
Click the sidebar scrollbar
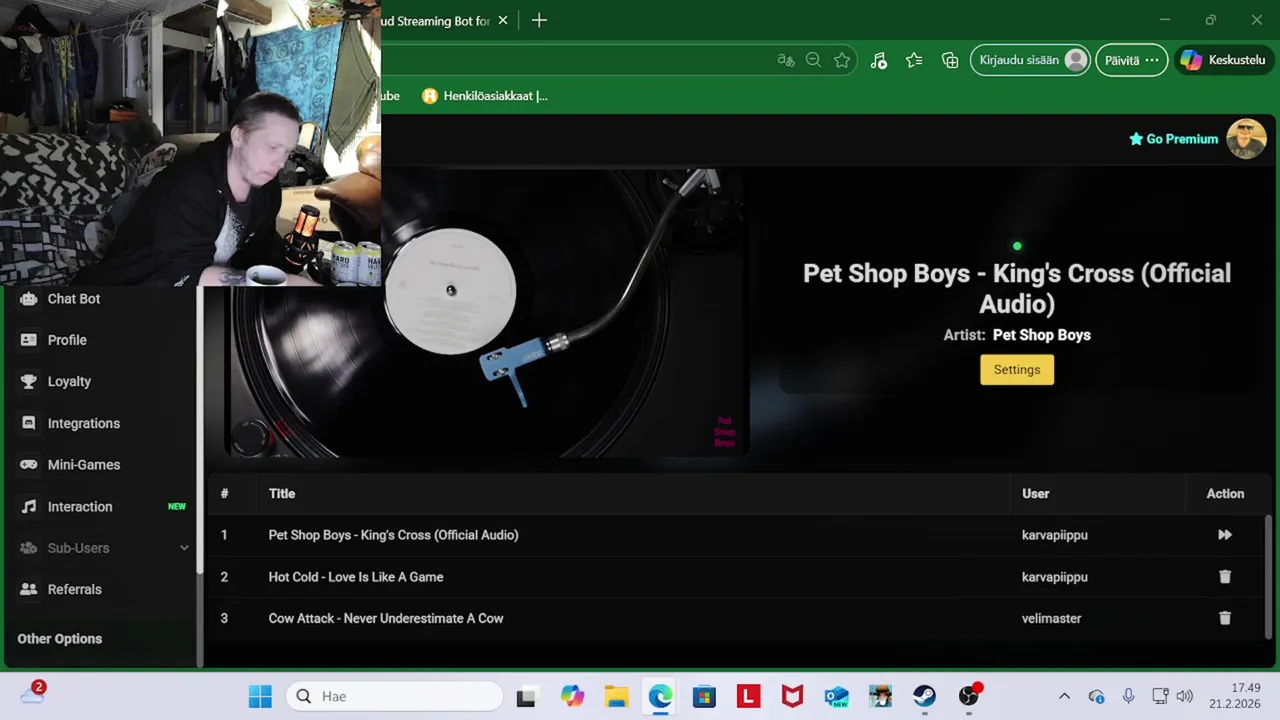coord(200,430)
